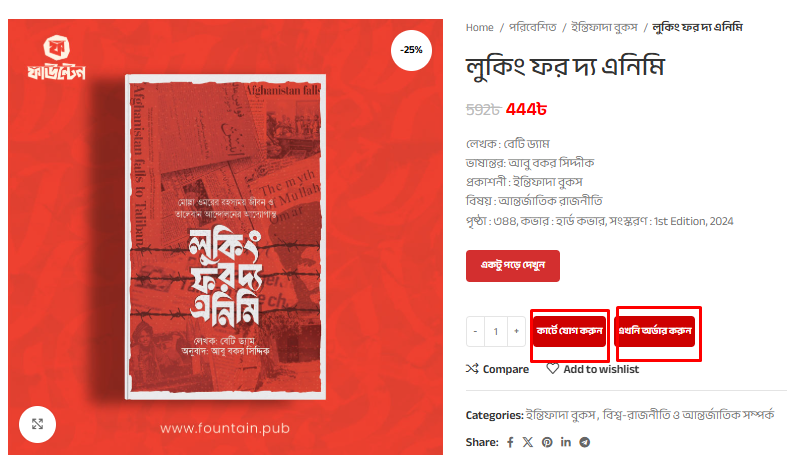Decrease quantity with the minus button
Screen dimensions: 787x462
click(475, 331)
